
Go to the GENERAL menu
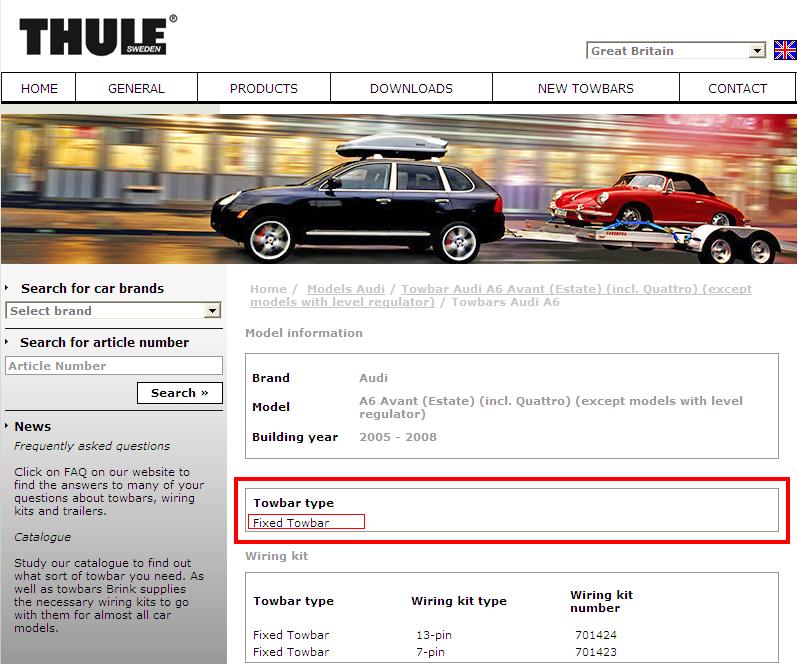[x=136, y=88]
